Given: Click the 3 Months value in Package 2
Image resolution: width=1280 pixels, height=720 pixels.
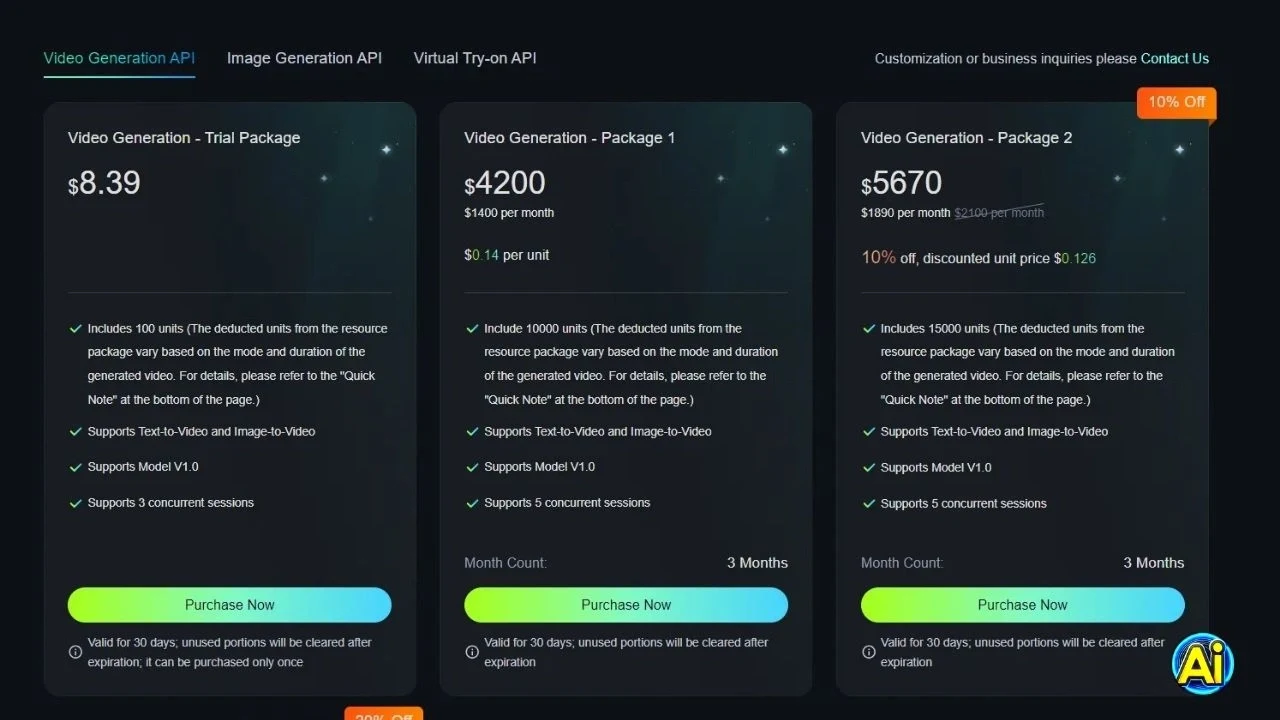Looking at the screenshot, I should pyautogui.click(x=1153, y=563).
